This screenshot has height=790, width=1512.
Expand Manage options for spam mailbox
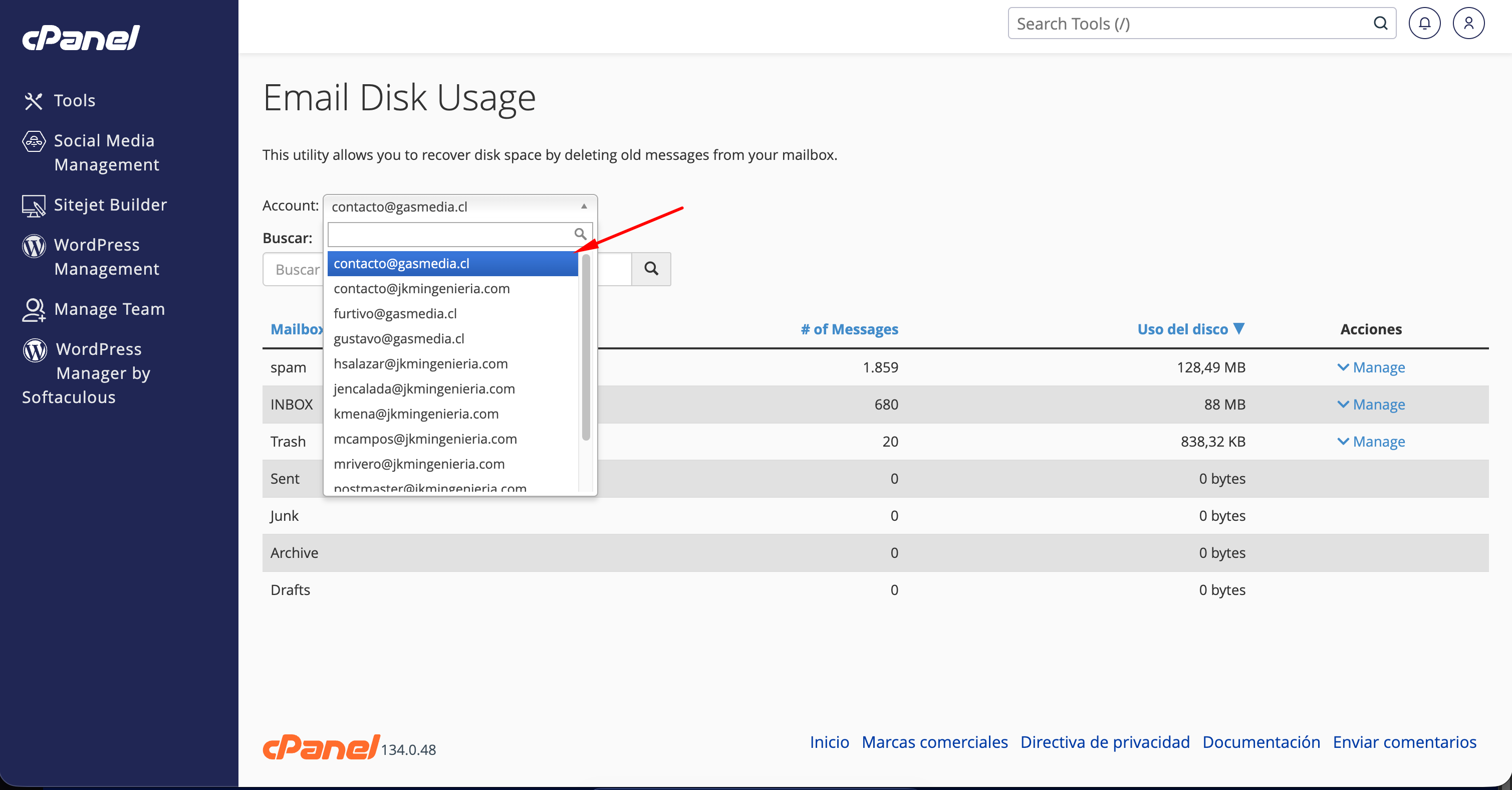click(x=1371, y=368)
